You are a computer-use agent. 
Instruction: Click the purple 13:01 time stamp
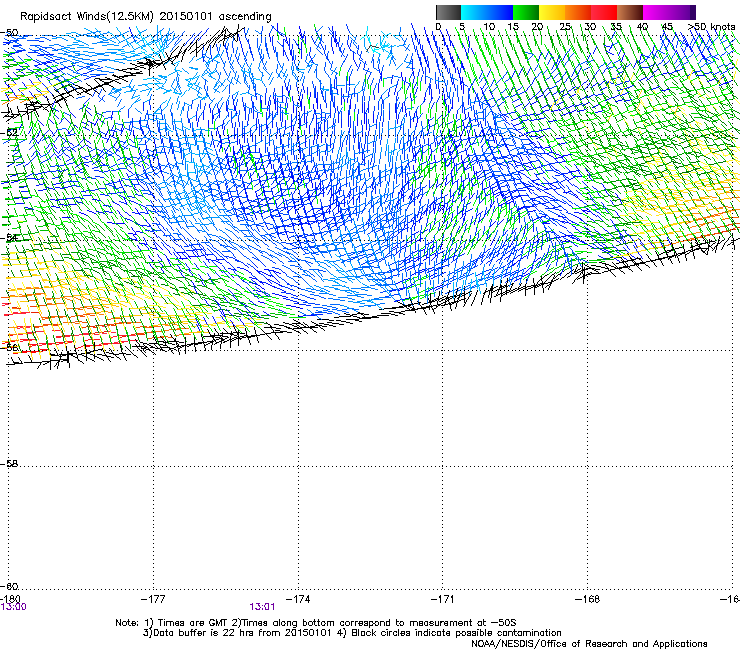[262, 607]
